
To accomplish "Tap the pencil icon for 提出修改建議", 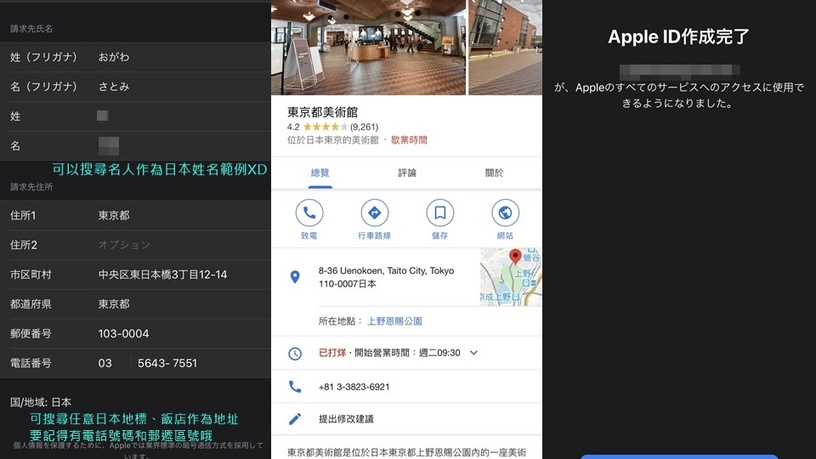I will 295,419.
